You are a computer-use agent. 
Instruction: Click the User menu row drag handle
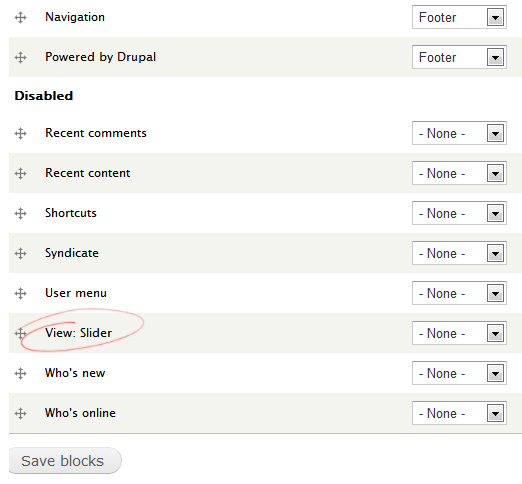(20, 293)
